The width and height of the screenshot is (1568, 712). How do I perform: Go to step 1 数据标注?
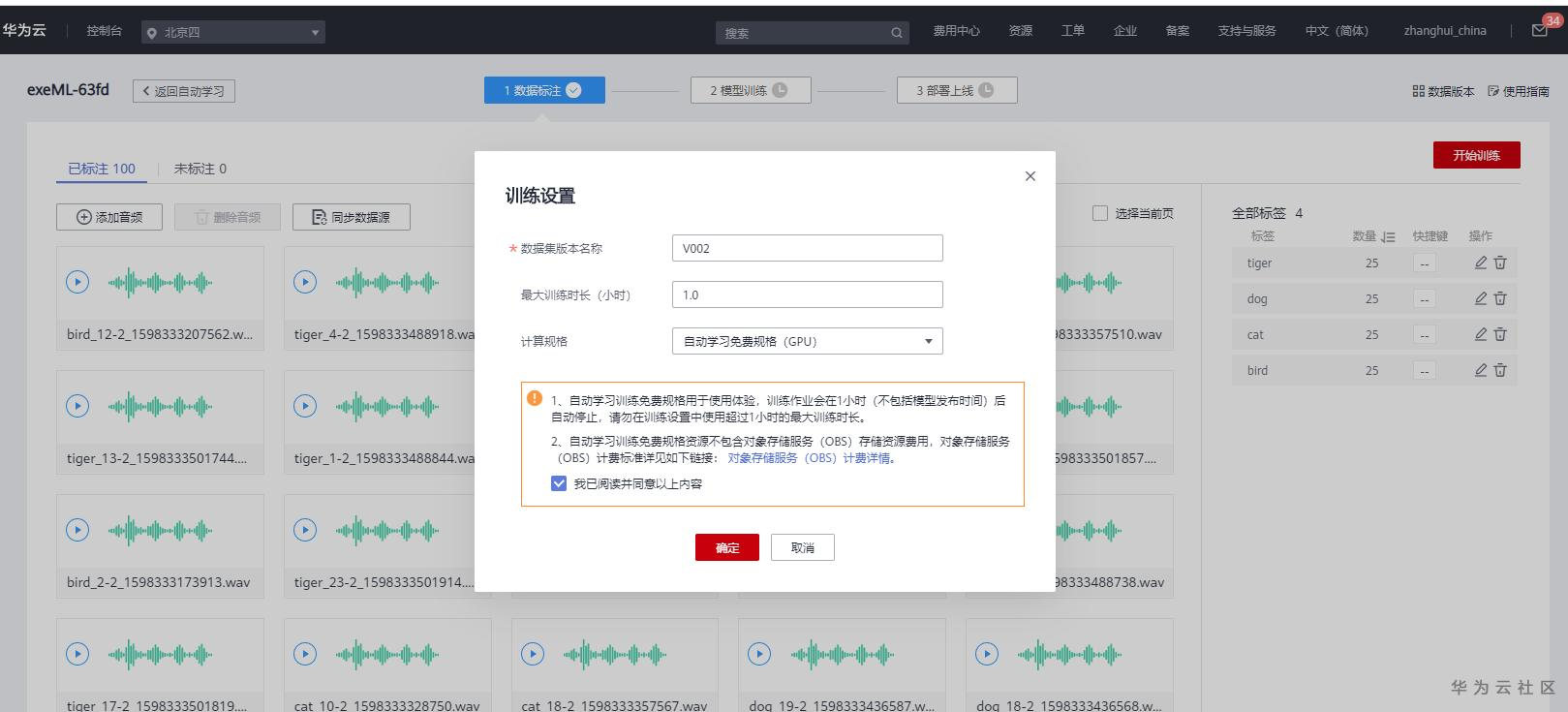[x=544, y=90]
